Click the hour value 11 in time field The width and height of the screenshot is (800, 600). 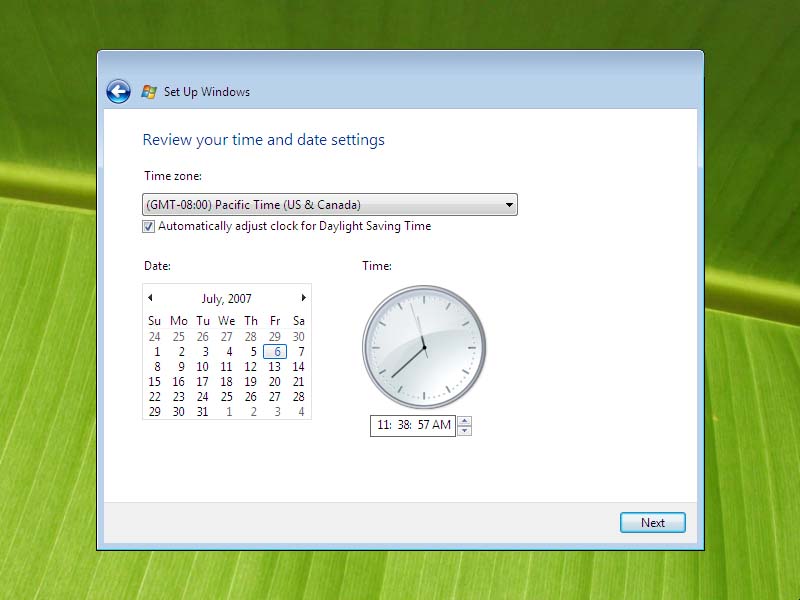384,425
